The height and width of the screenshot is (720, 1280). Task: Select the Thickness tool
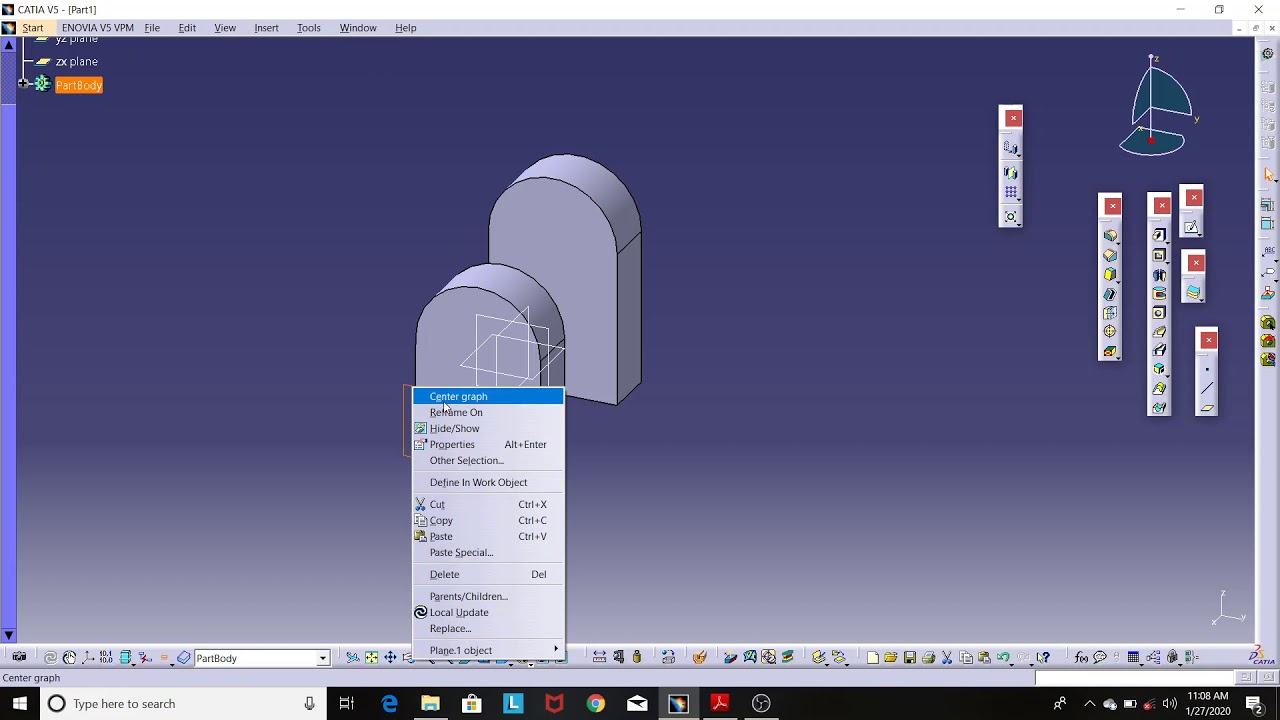(x=1110, y=312)
